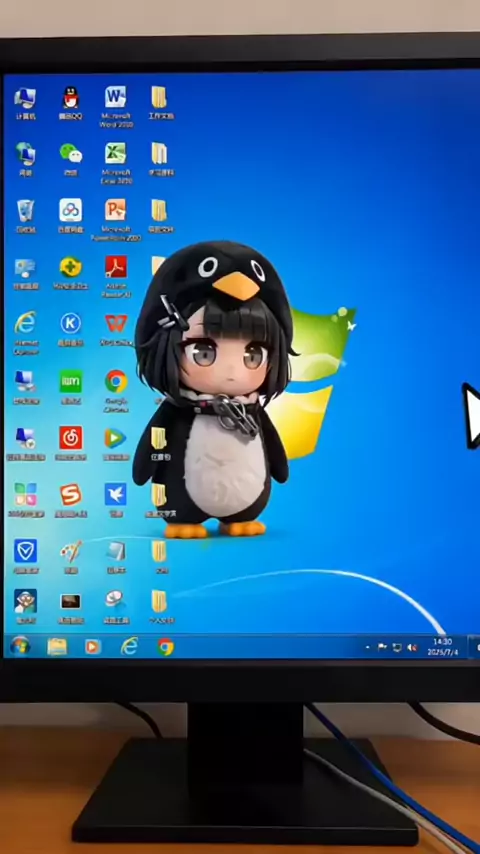
Task: Launch WPS Office red icon
Action: click(x=116, y=324)
